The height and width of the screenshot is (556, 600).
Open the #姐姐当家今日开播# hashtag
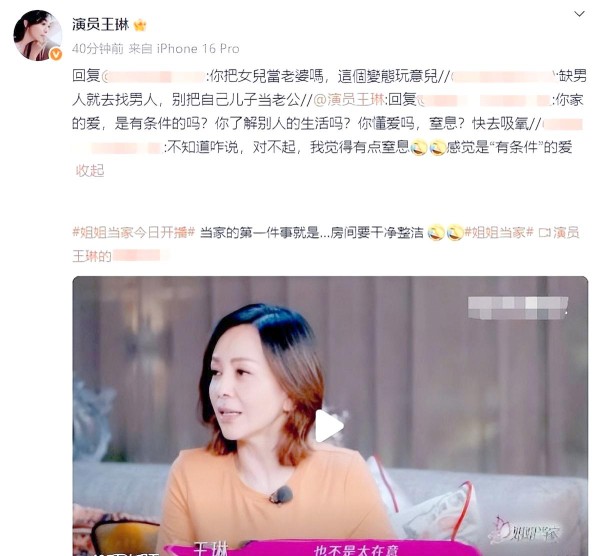[x=134, y=232]
